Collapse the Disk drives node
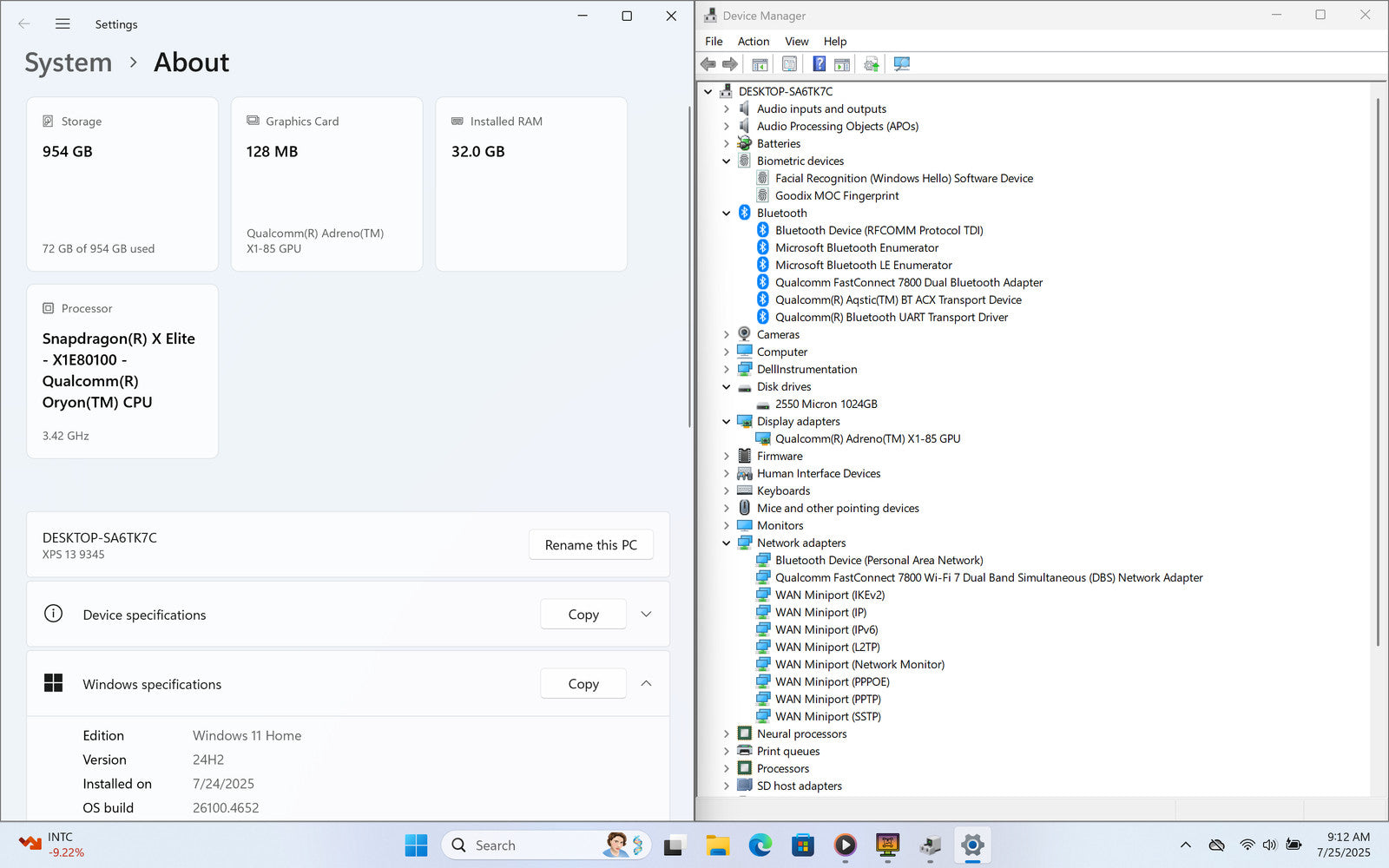1389x868 pixels. (x=727, y=387)
